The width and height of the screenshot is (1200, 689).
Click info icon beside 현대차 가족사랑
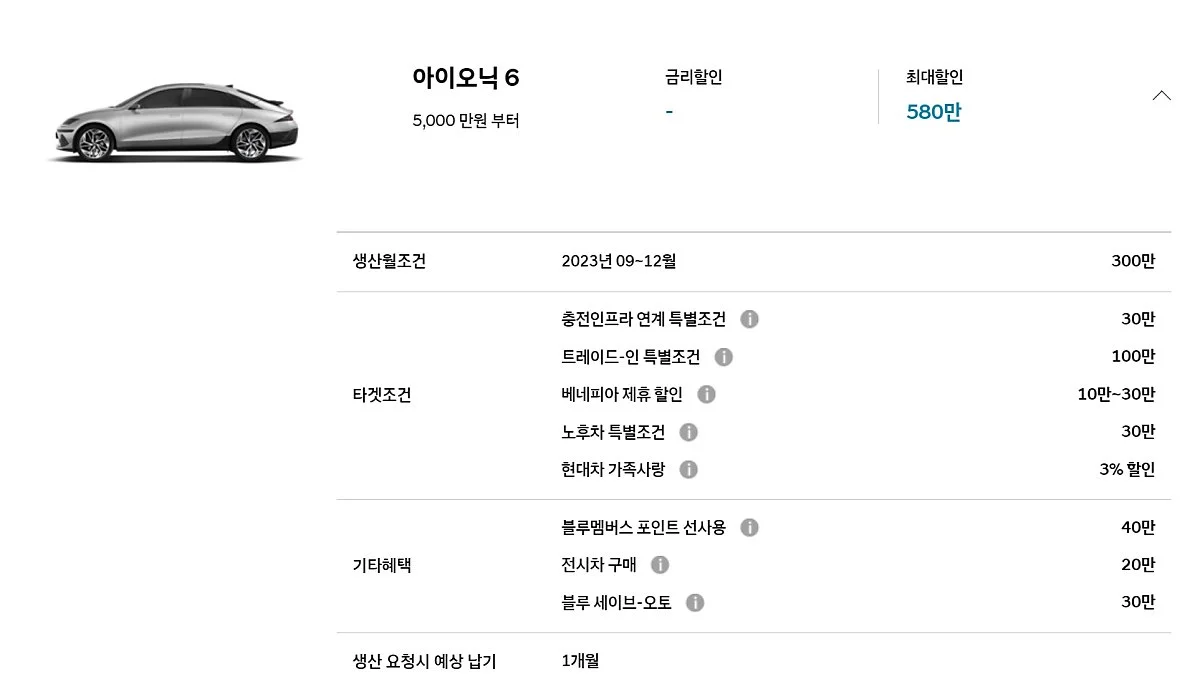coord(688,469)
